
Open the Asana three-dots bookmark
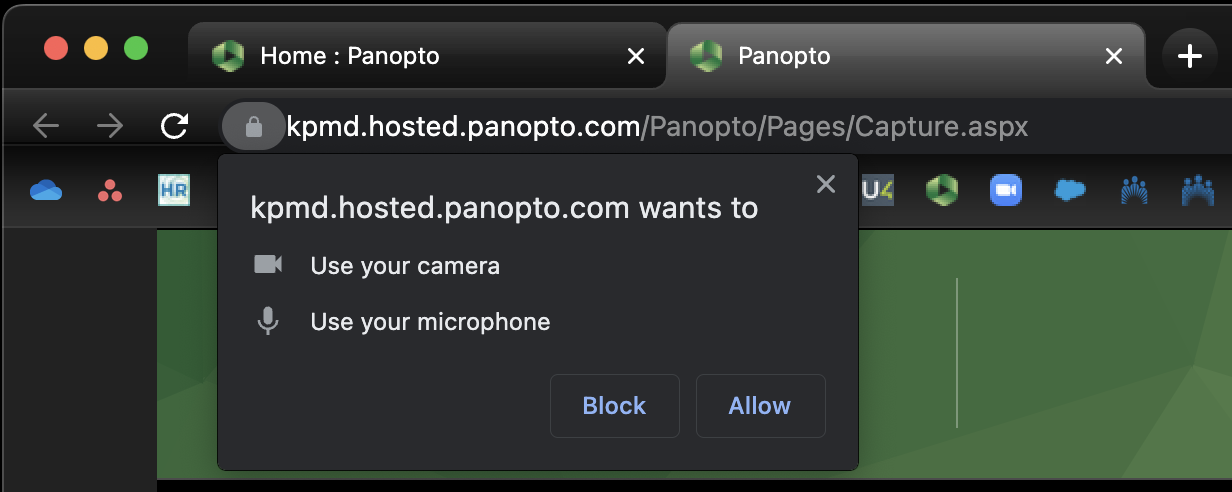click(110, 190)
